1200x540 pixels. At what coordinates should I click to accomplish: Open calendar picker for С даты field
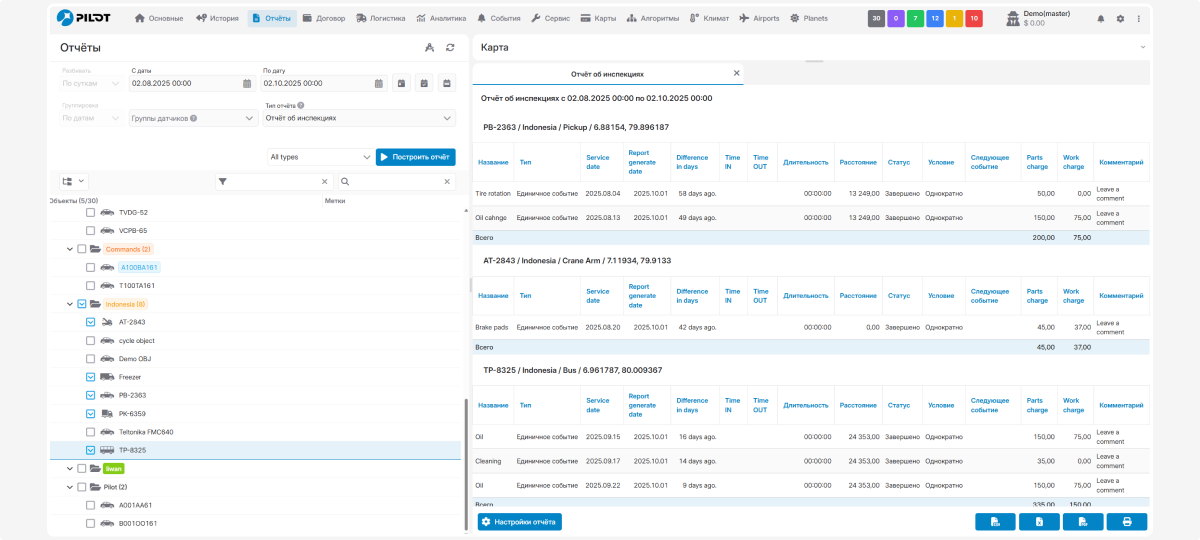247,84
